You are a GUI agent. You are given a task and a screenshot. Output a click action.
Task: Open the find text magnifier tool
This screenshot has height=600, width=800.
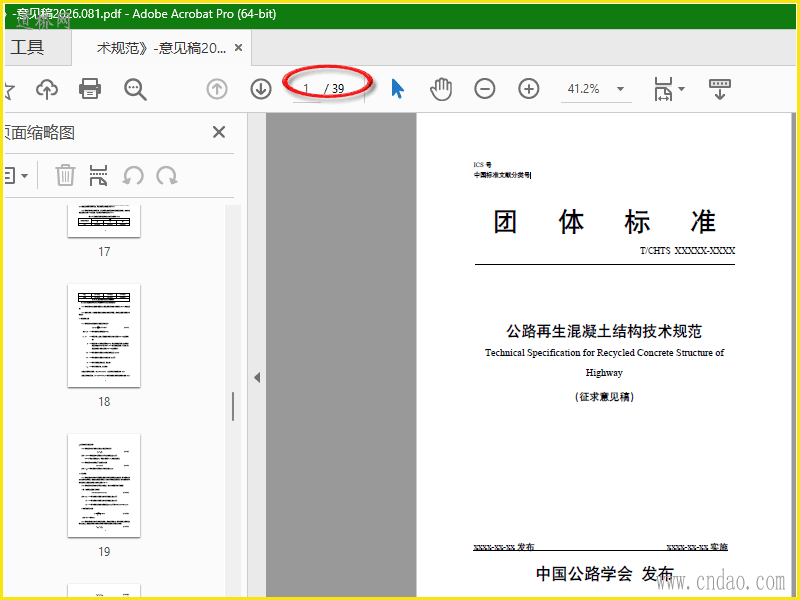(x=135, y=89)
